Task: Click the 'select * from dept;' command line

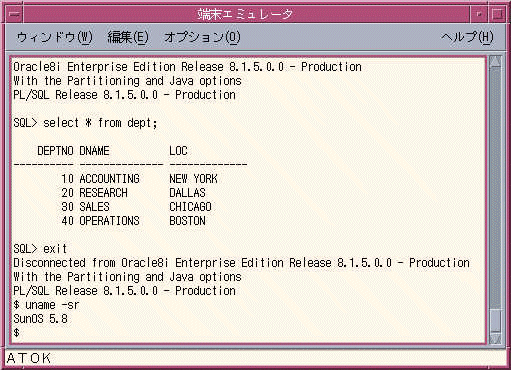Action: [x=85, y=123]
